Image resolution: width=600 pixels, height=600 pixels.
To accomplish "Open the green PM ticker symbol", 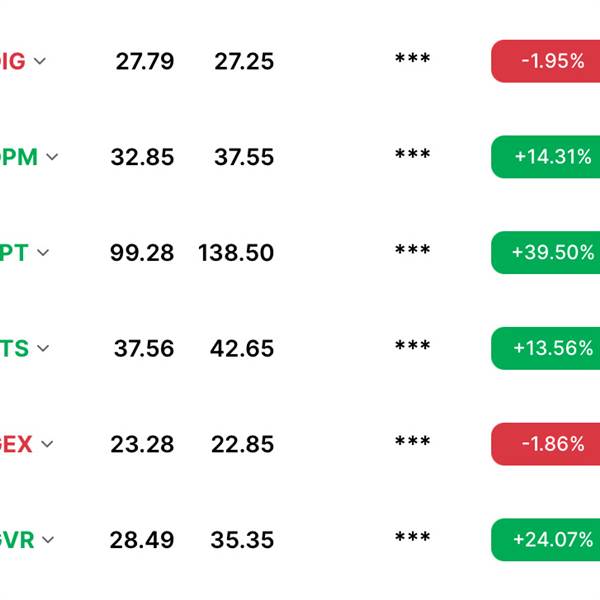I will point(19,157).
